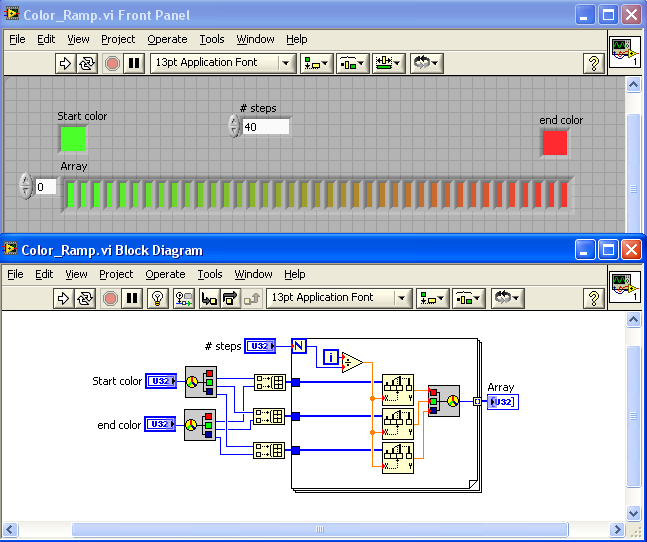Viewport: 647px width, 542px height.
Task: Click the green Start color box
Action: 73,139
